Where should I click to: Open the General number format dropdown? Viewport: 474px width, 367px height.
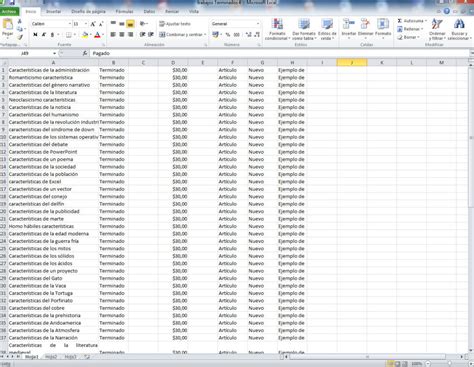[257, 24]
